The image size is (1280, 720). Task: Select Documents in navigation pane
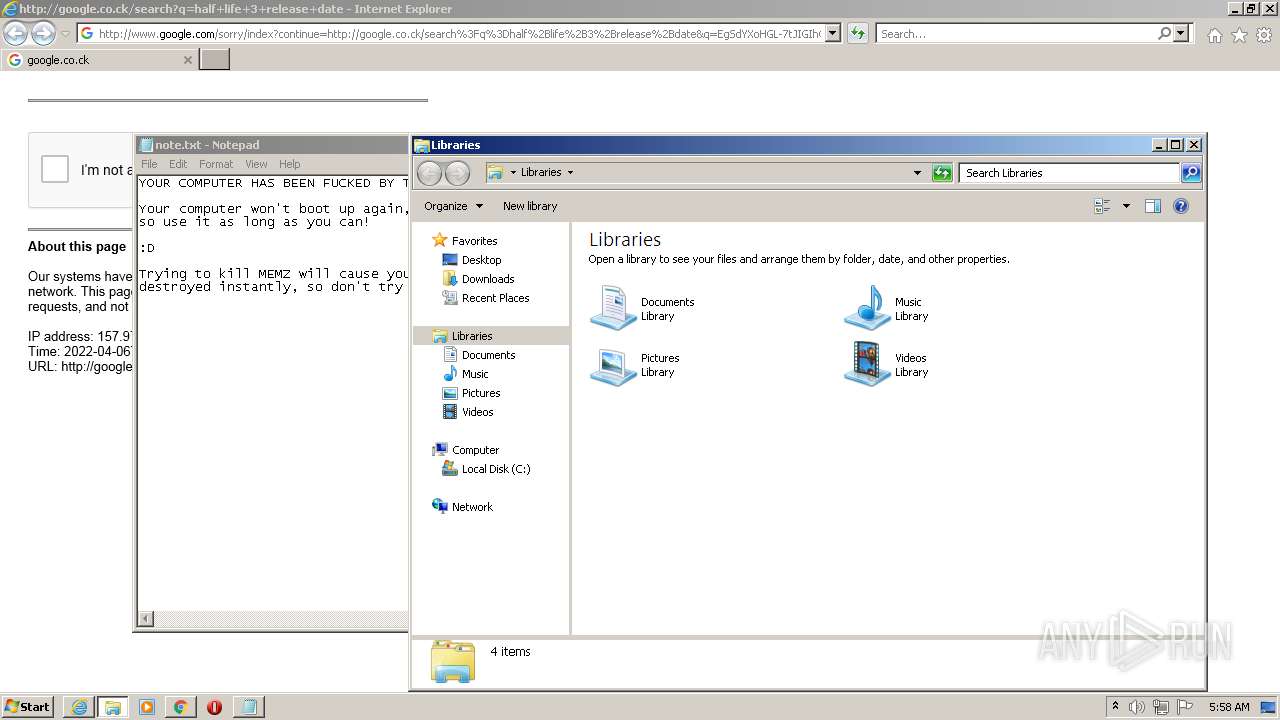tap(488, 355)
